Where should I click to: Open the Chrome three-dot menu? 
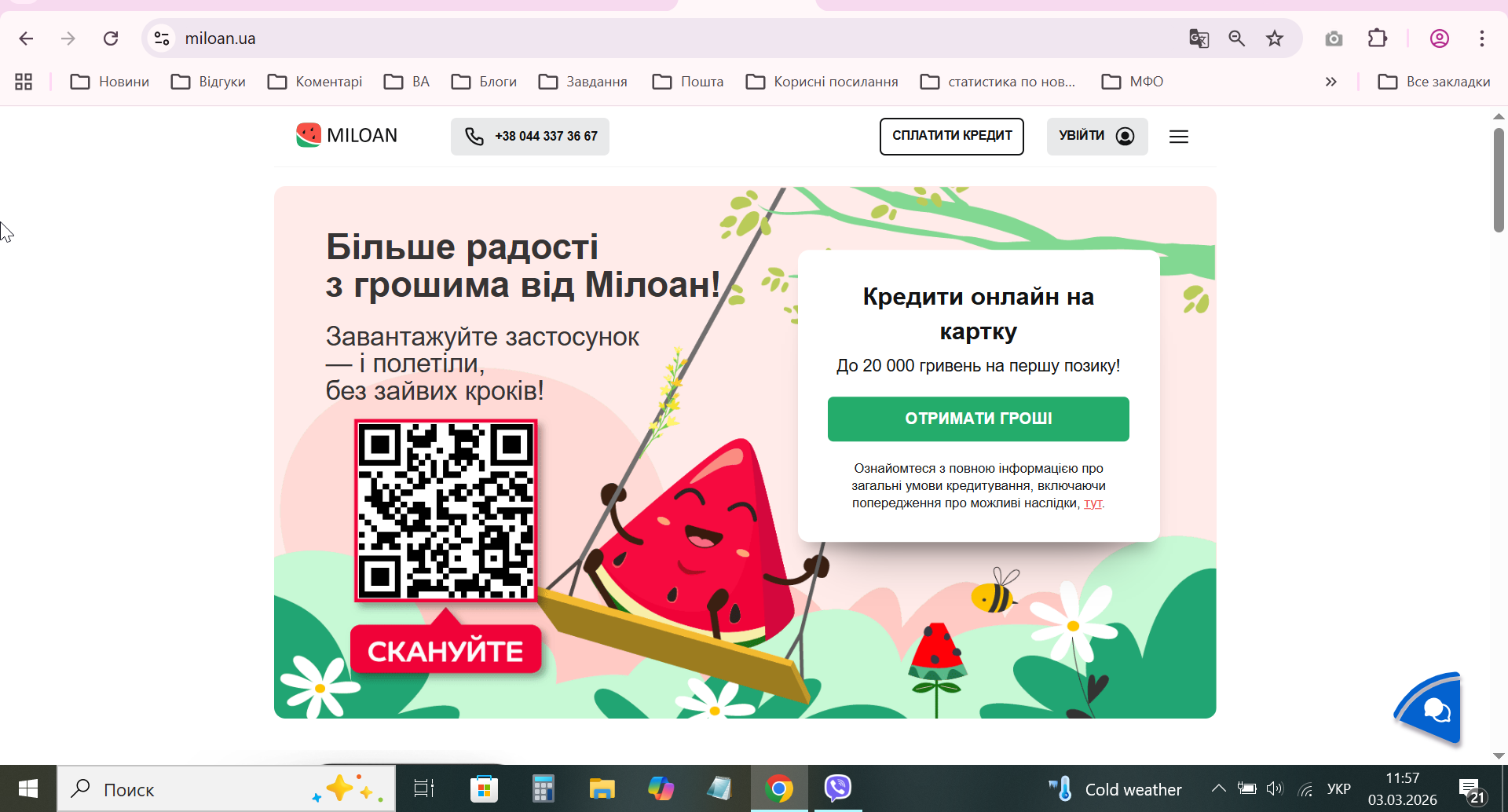[1482, 38]
